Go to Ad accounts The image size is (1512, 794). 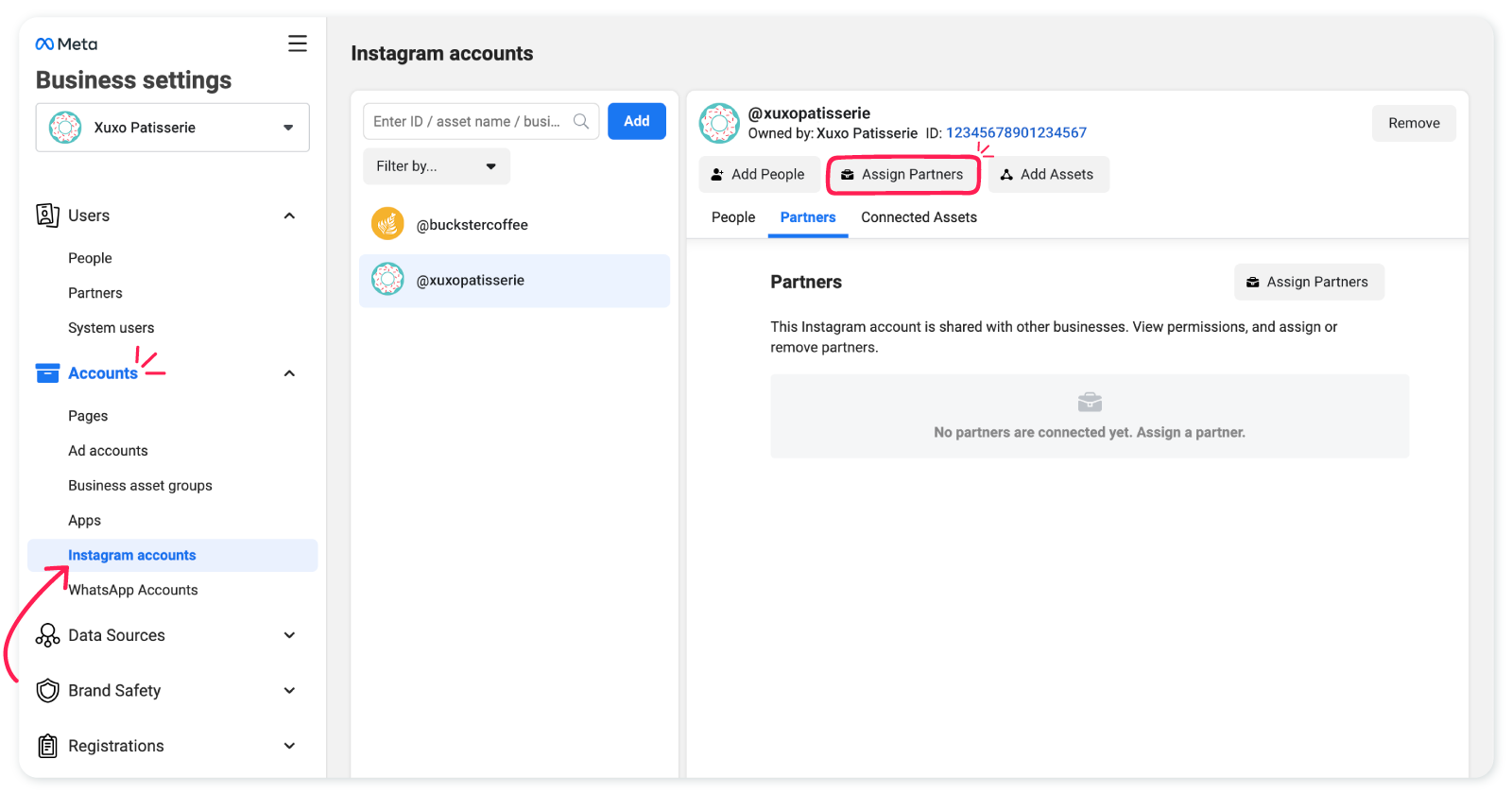pyautogui.click(x=108, y=451)
